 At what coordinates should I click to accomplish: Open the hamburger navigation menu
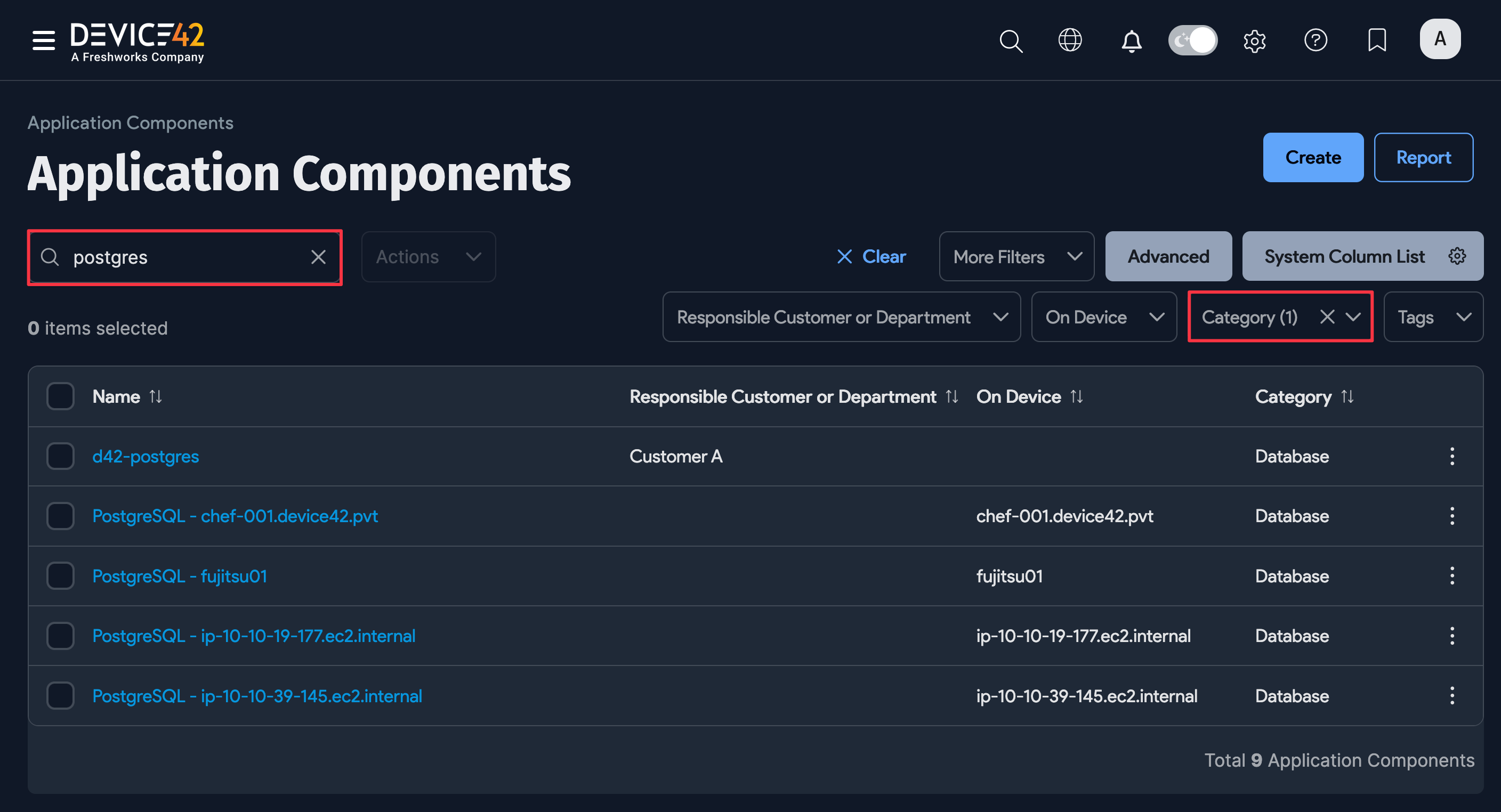43,40
